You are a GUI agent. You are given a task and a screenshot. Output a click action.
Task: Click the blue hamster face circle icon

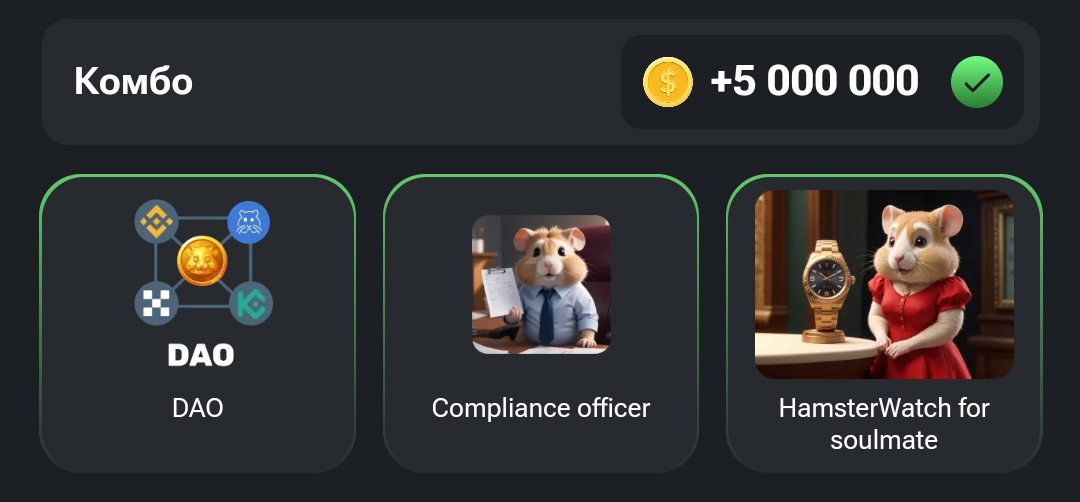click(248, 222)
